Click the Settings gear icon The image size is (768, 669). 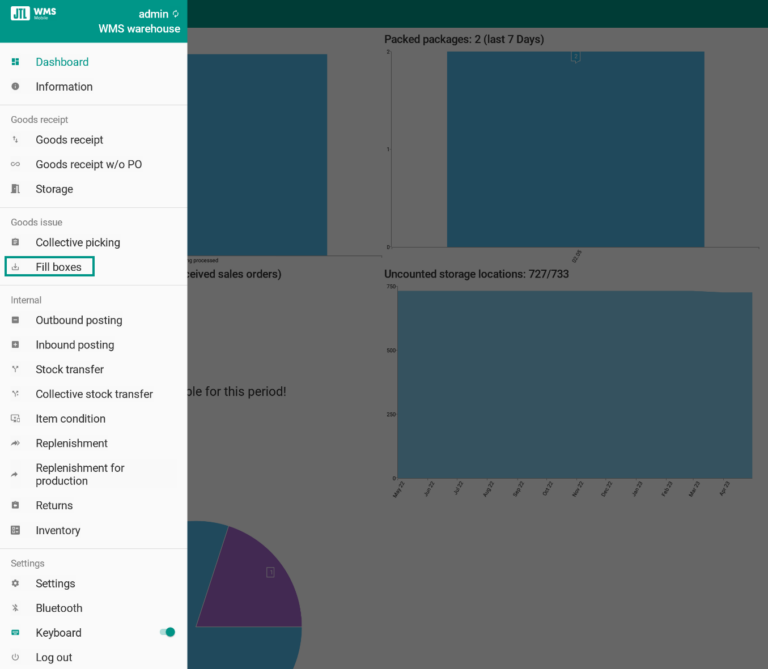point(15,583)
